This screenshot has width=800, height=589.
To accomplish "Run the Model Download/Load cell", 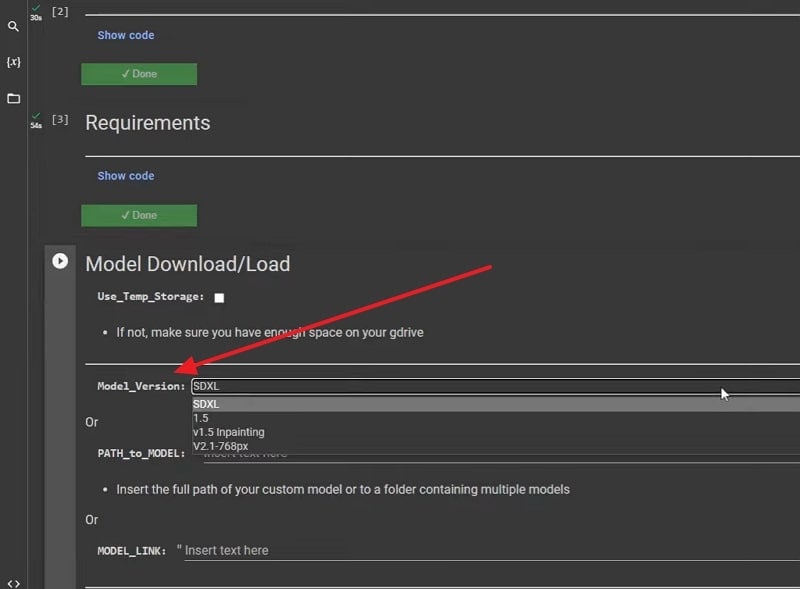I will 60,261.
